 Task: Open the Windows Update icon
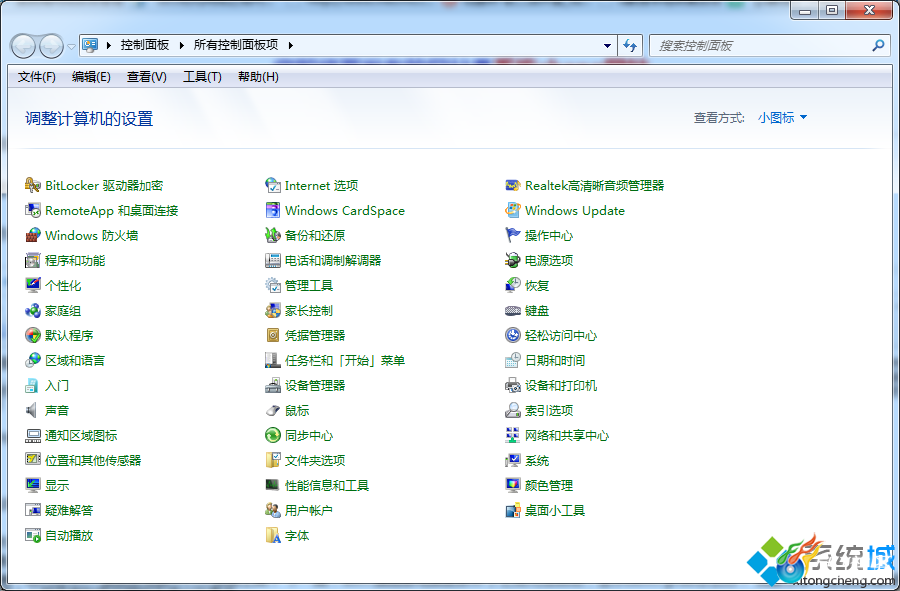(513, 211)
